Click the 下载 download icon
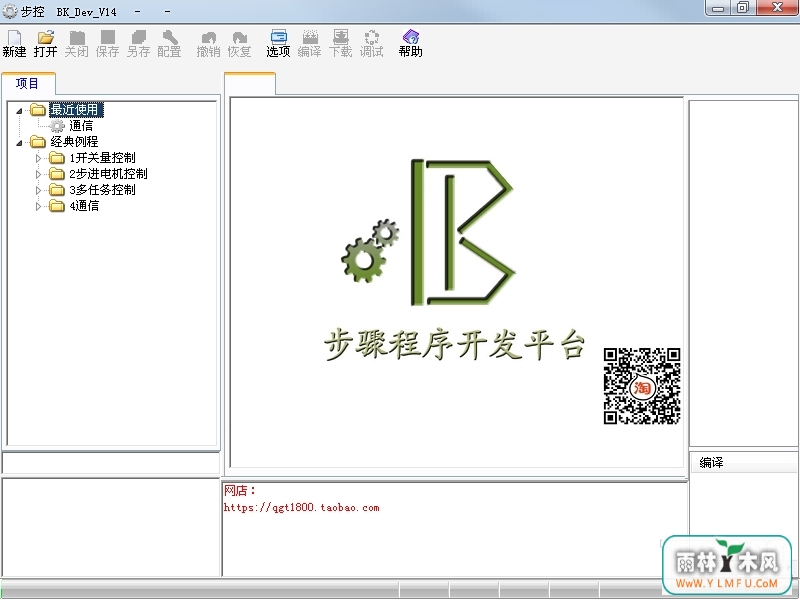Image resolution: width=800 pixels, height=600 pixels. coord(340,43)
